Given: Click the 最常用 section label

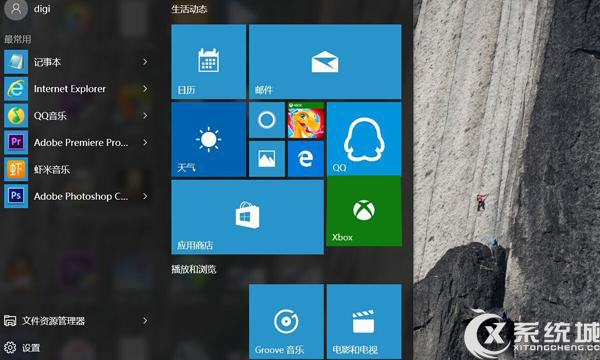Looking at the screenshot, I should [18, 39].
